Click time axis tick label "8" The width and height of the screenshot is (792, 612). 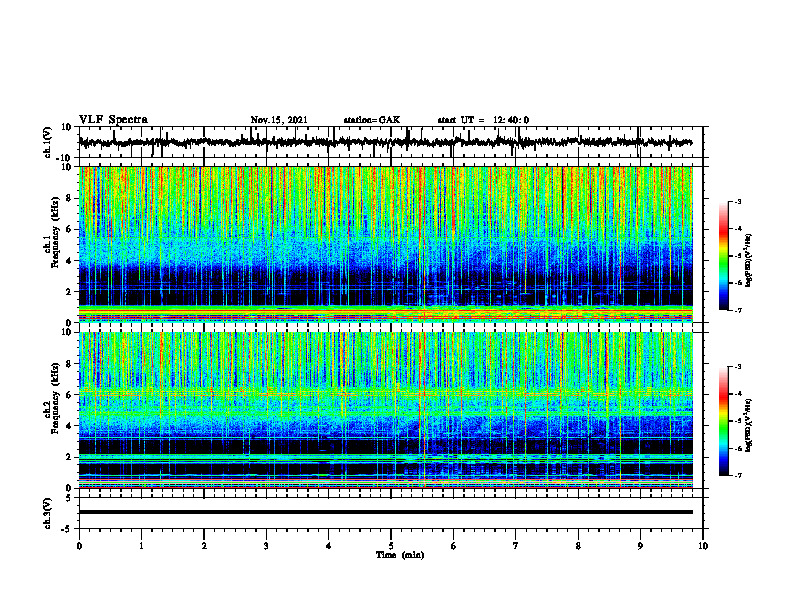point(578,546)
